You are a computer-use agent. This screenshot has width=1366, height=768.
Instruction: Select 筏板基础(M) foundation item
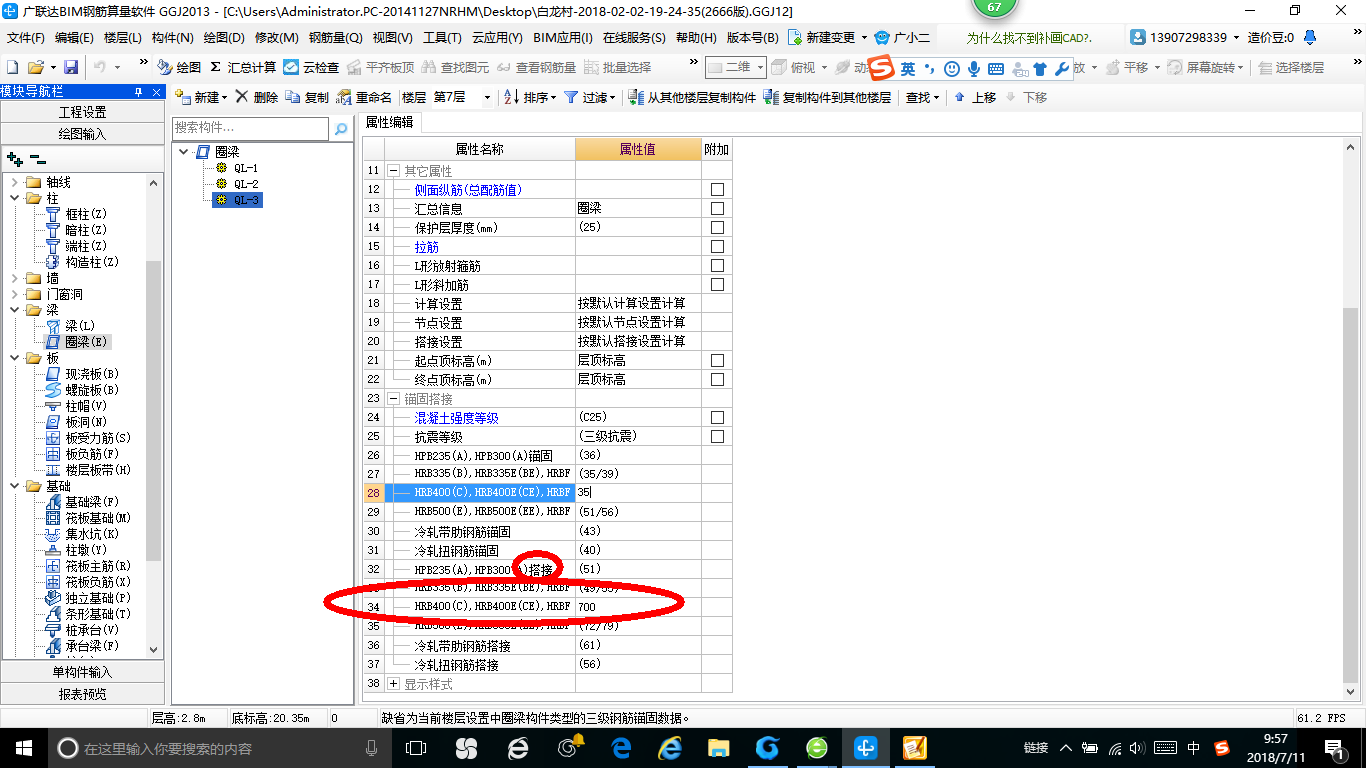98,518
